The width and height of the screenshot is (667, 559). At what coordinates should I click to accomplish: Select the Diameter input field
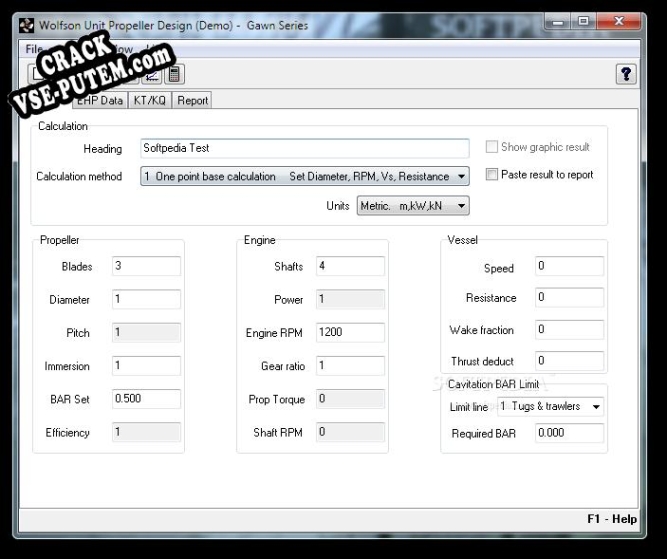pos(146,299)
